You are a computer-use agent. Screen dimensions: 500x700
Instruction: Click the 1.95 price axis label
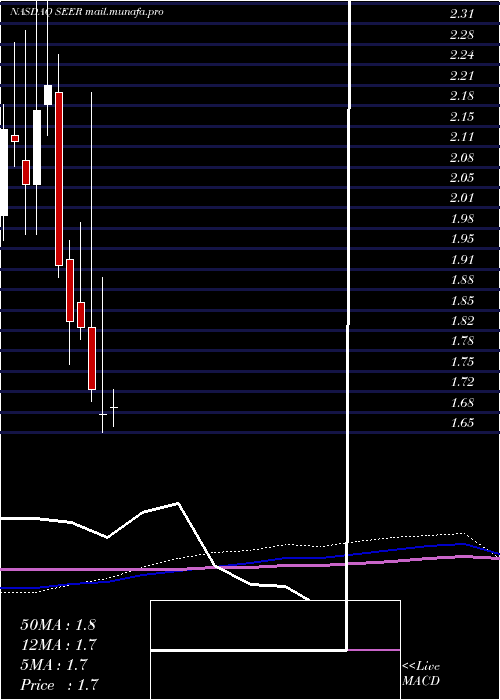click(x=462, y=239)
